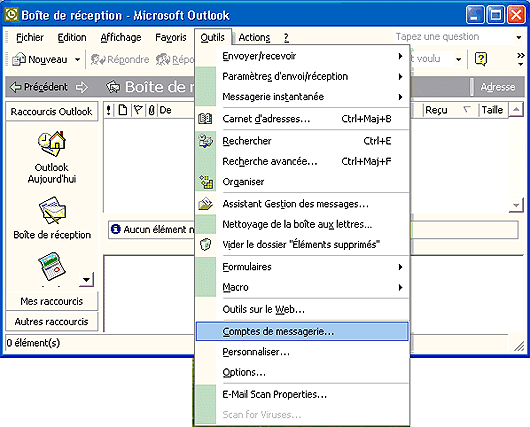This screenshot has height=427, width=530.
Task: Click the Vider le dossier recycle icon
Action: coord(205,244)
